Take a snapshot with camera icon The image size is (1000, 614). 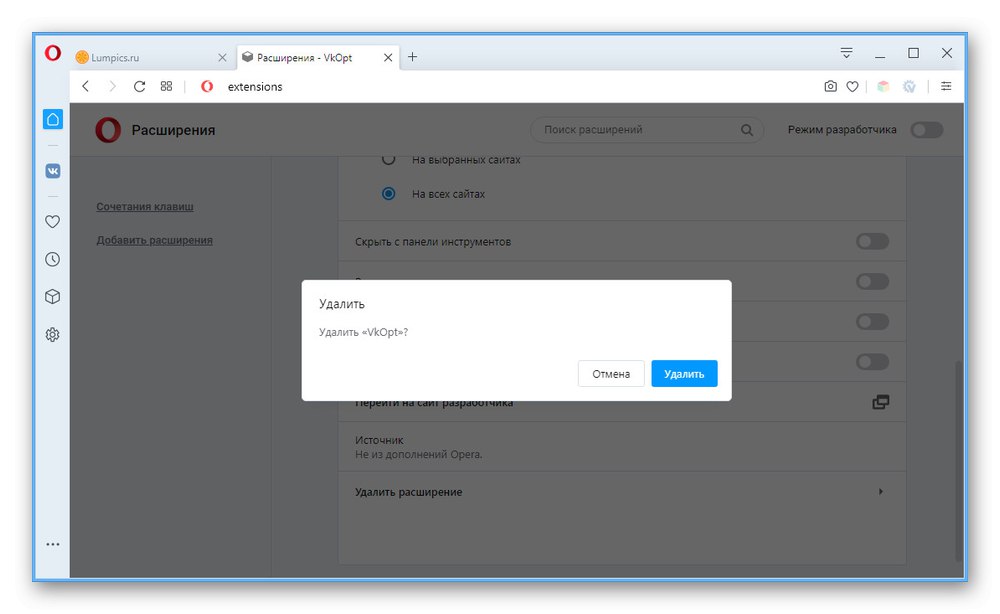point(830,86)
